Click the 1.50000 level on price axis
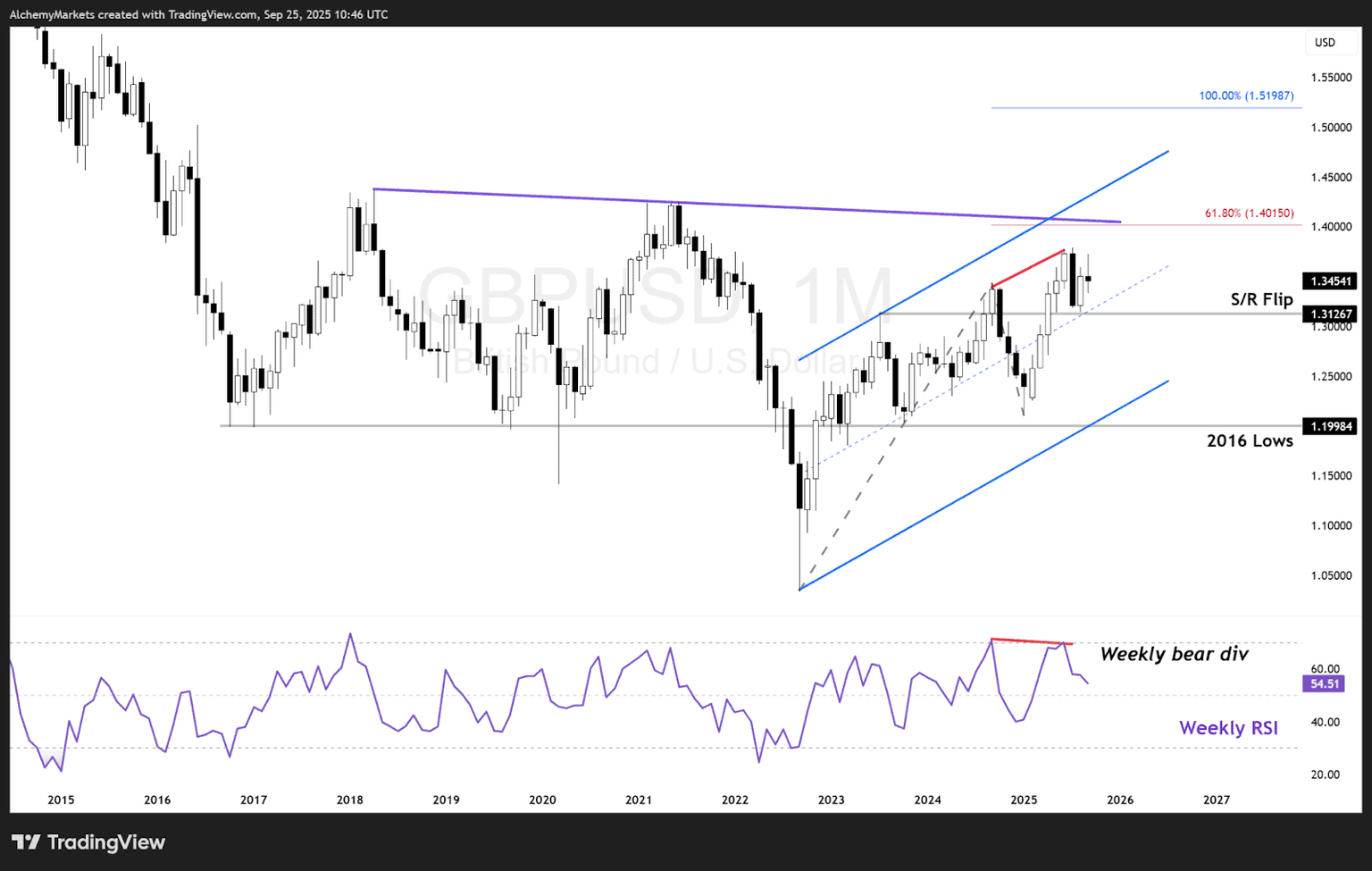 point(1331,128)
